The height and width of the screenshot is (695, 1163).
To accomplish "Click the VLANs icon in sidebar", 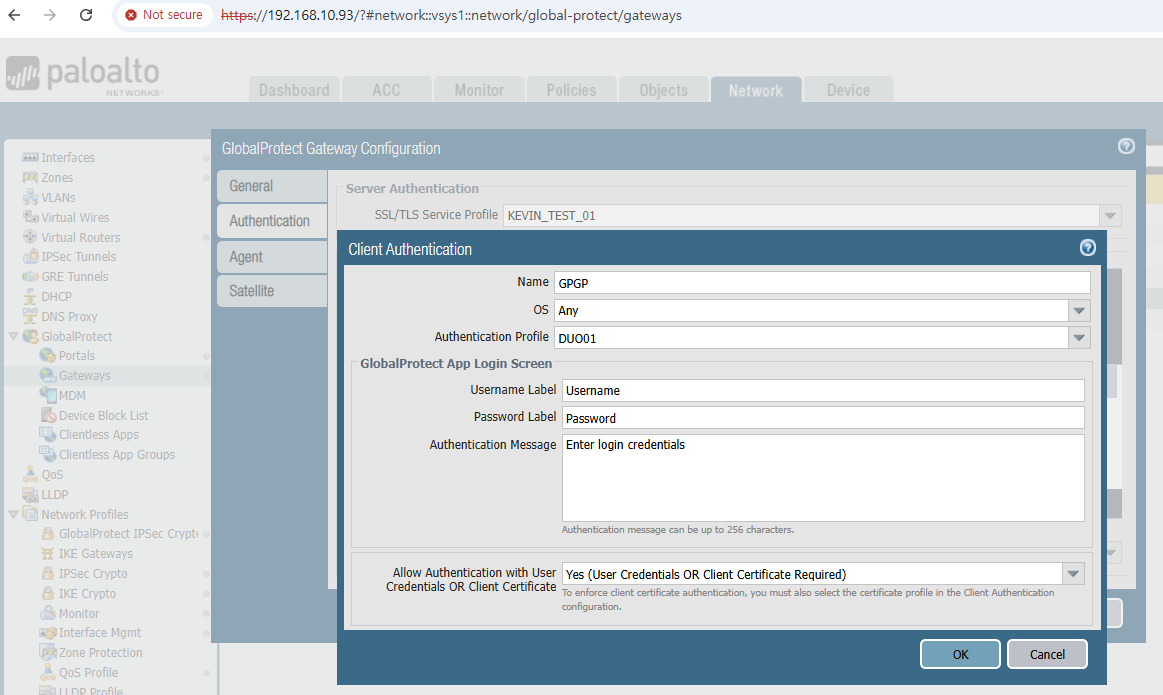I will coord(30,197).
